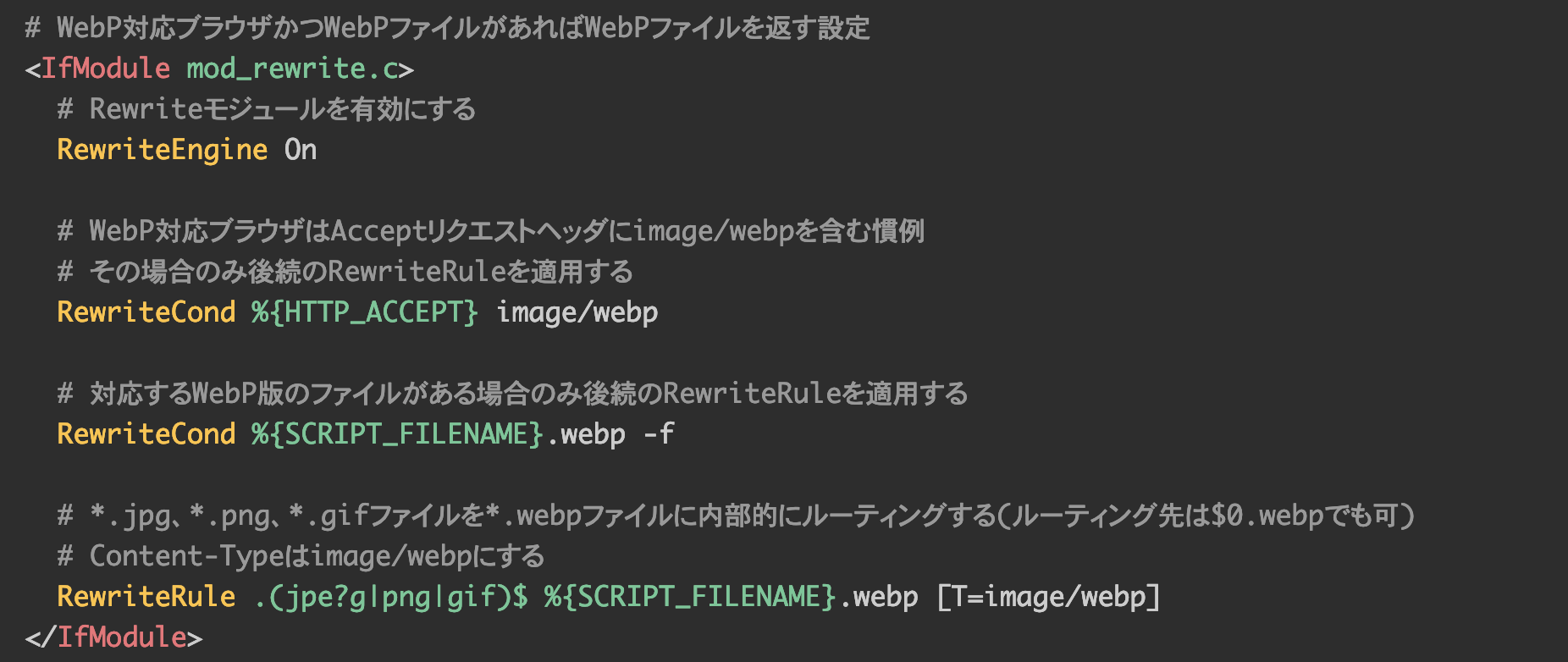Click the top comment about WebP対応ブラウザかつ
The width and height of the screenshot is (1568, 662).
click(x=447, y=28)
